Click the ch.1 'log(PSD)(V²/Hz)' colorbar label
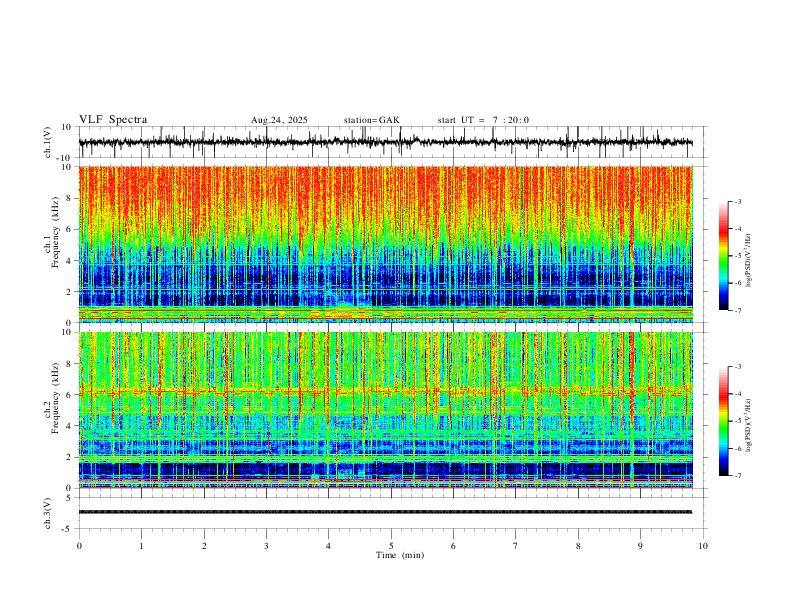 pyautogui.click(x=749, y=261)
